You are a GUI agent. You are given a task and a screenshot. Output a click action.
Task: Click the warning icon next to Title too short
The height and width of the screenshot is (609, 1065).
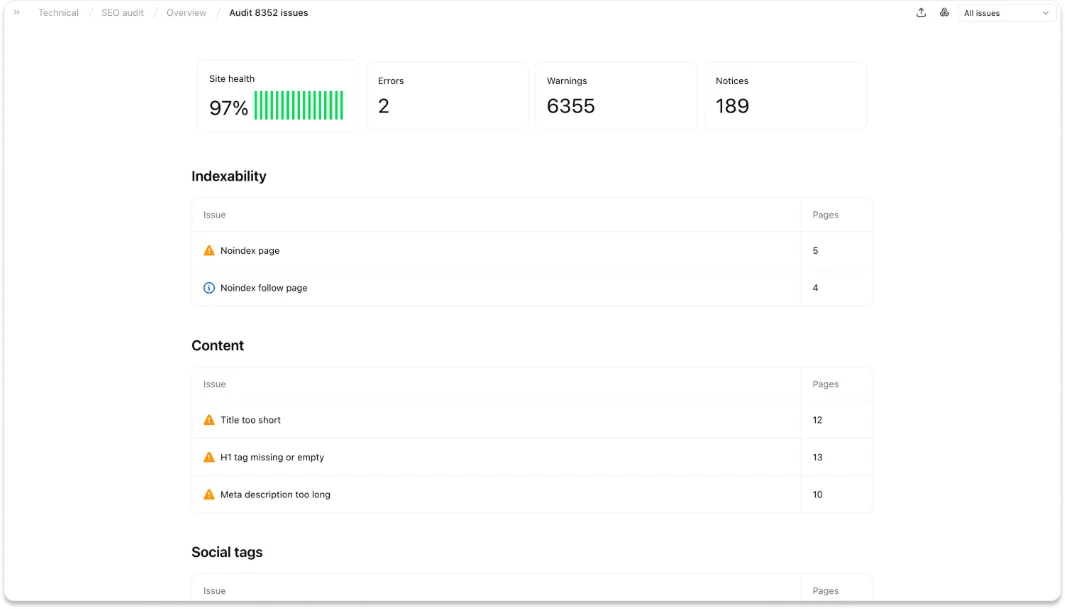coord(209,420)
